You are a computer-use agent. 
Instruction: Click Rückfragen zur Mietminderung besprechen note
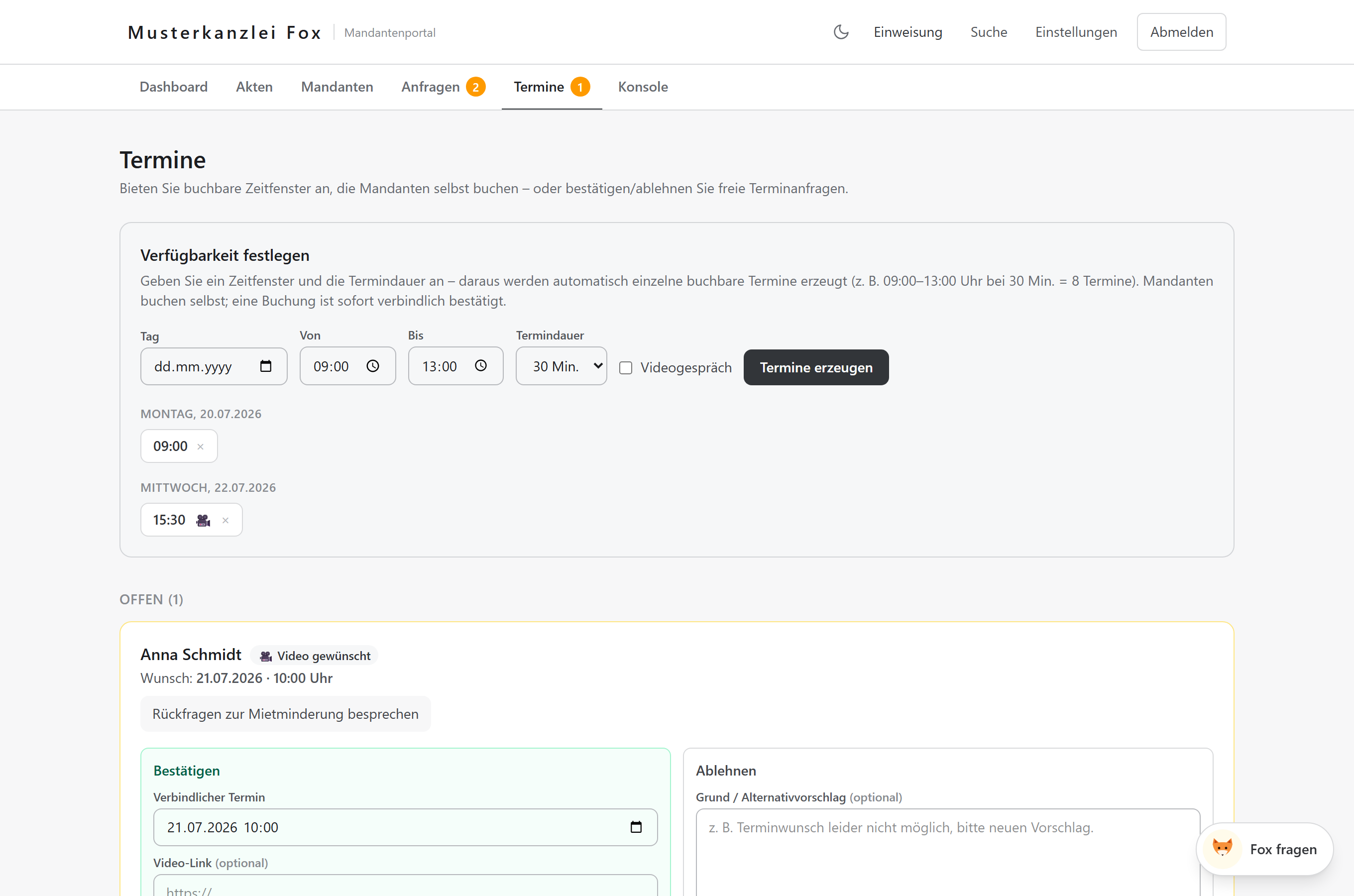point(286,714)
